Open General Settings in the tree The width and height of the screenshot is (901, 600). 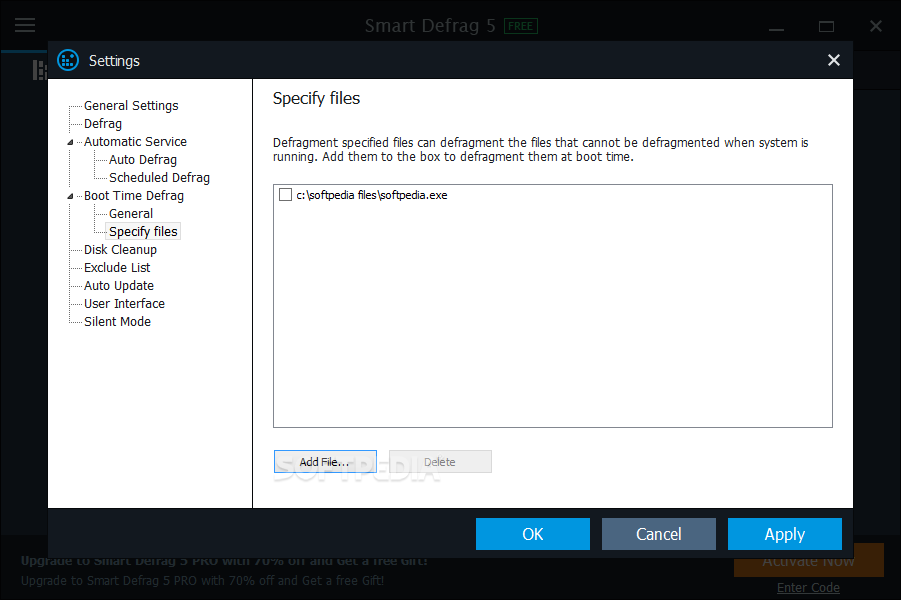pyautogui.click(x=131, y=106)
